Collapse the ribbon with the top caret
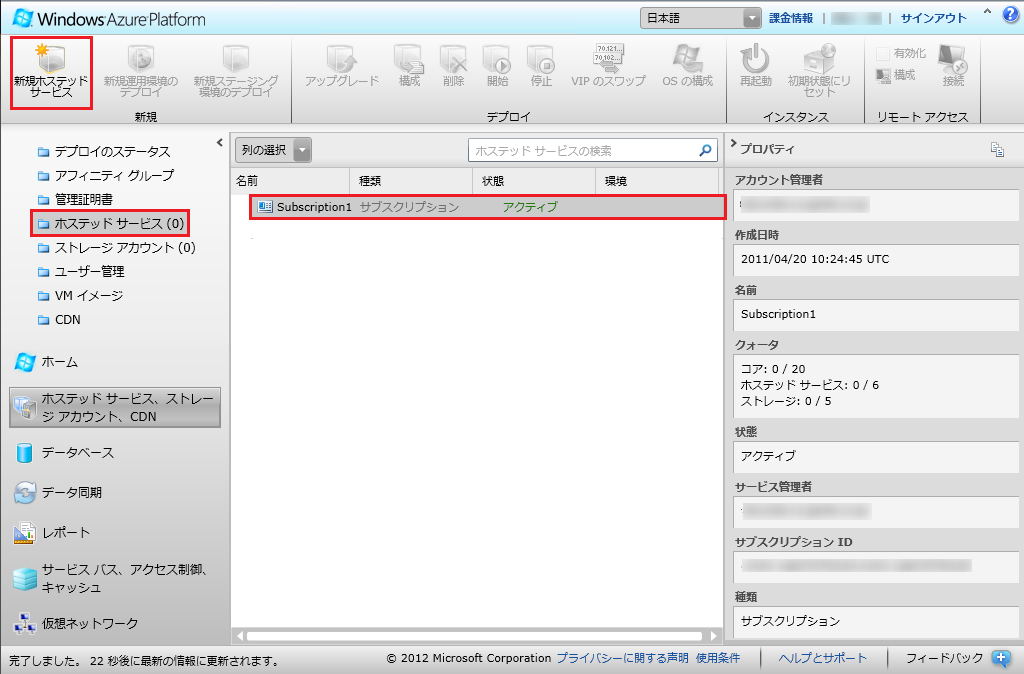1024x674 pixels. (x=987, y=12)
